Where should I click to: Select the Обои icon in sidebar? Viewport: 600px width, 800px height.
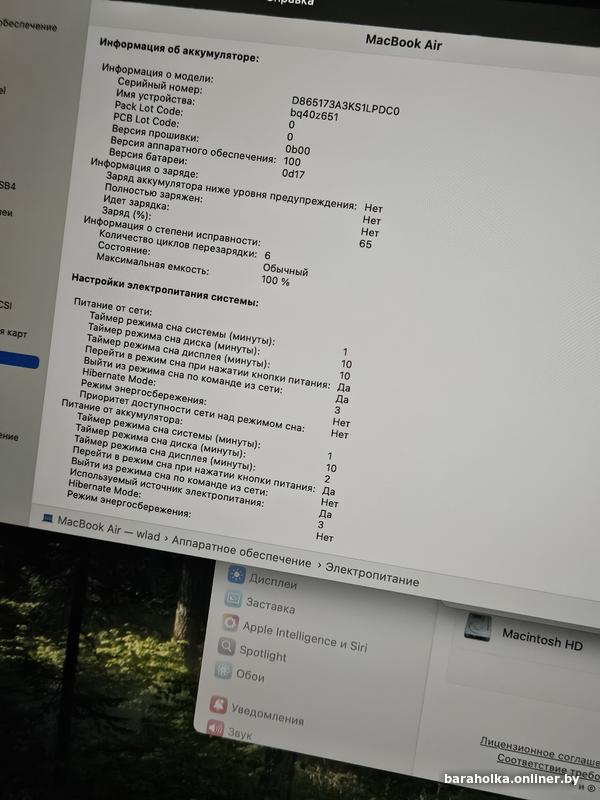(x=223, y=670)
